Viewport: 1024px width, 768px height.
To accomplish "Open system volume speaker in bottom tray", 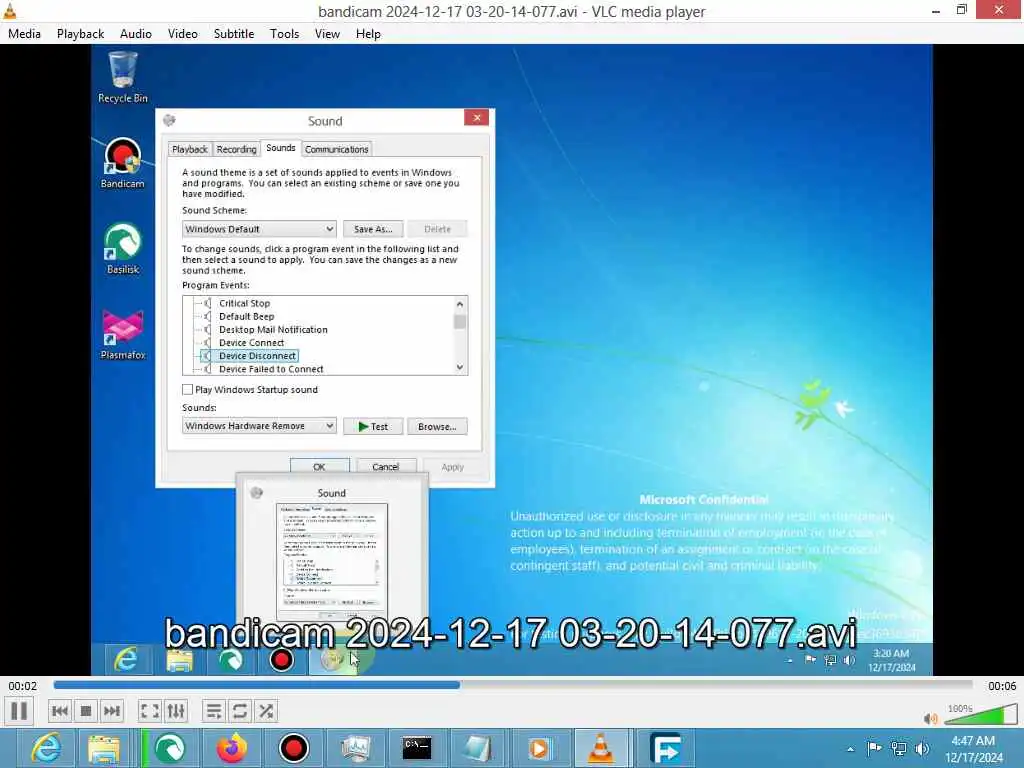I will pos(921,748).
